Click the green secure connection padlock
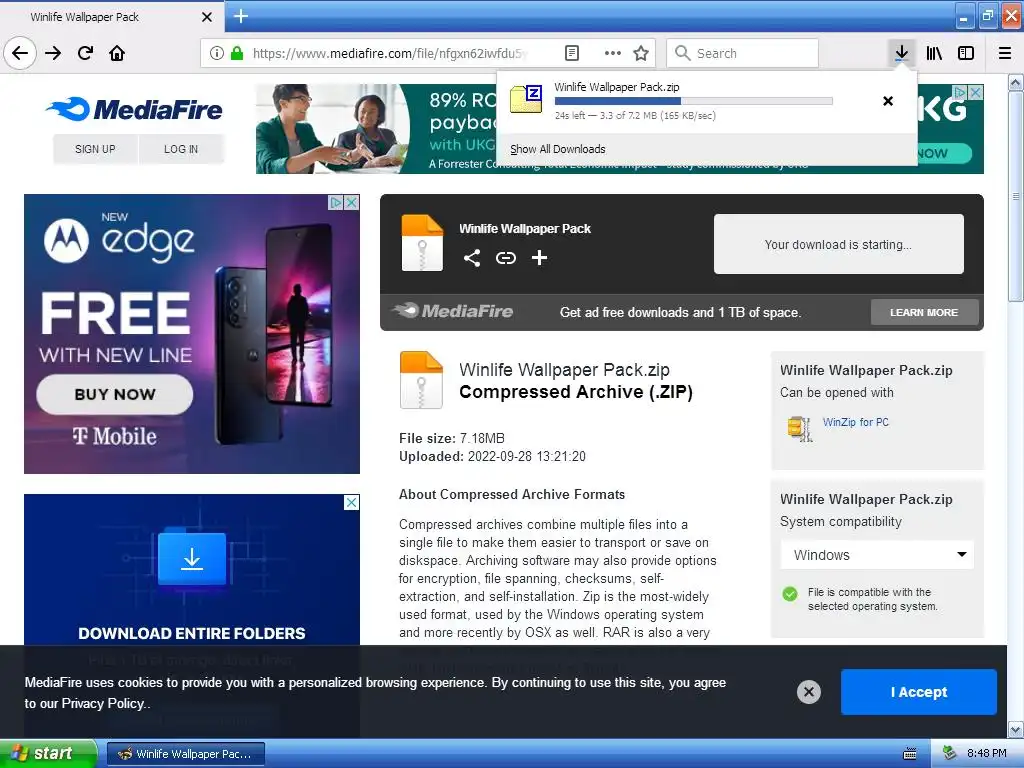 pos(237,53)
